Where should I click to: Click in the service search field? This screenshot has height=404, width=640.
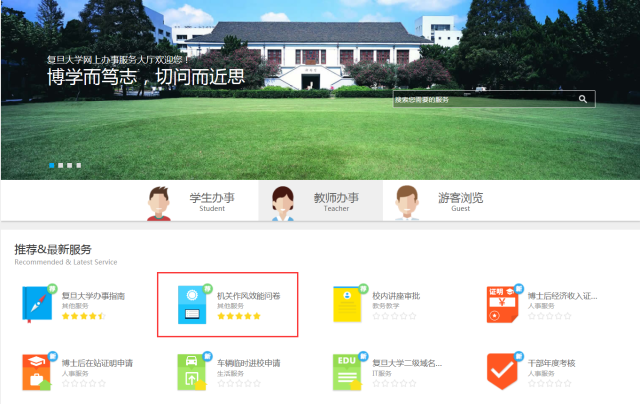(x=482, y=99)
